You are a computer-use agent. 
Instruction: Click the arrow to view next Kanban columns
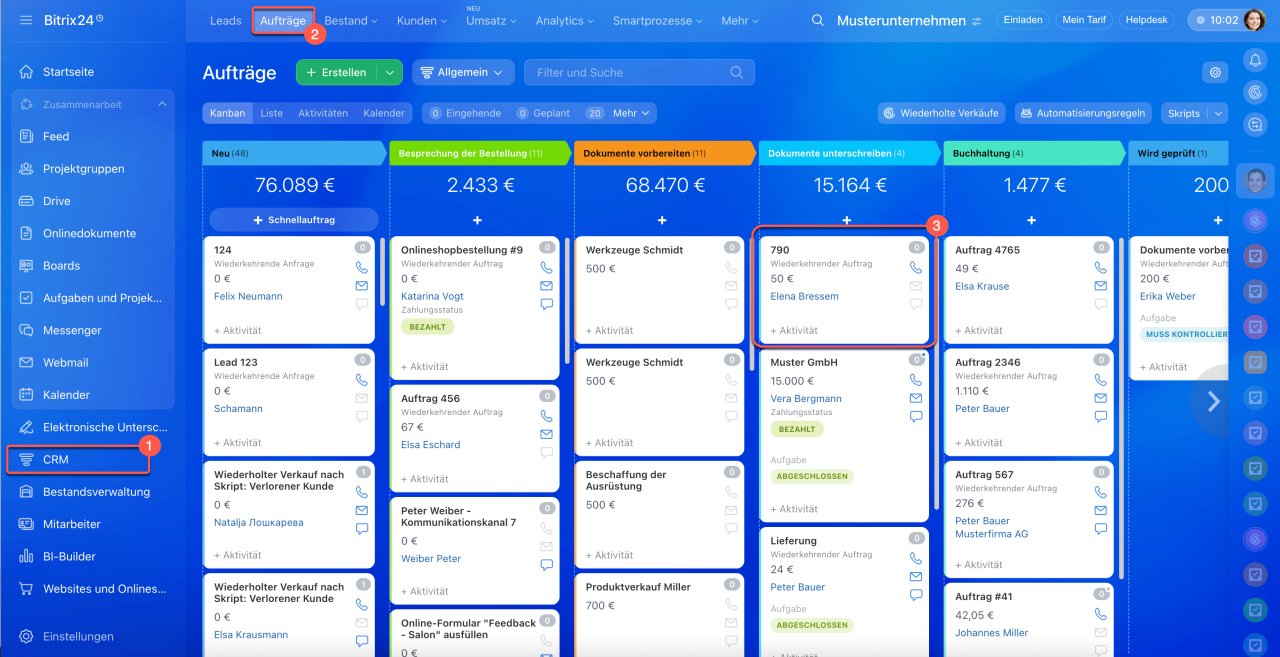[x=1214, y=401]
